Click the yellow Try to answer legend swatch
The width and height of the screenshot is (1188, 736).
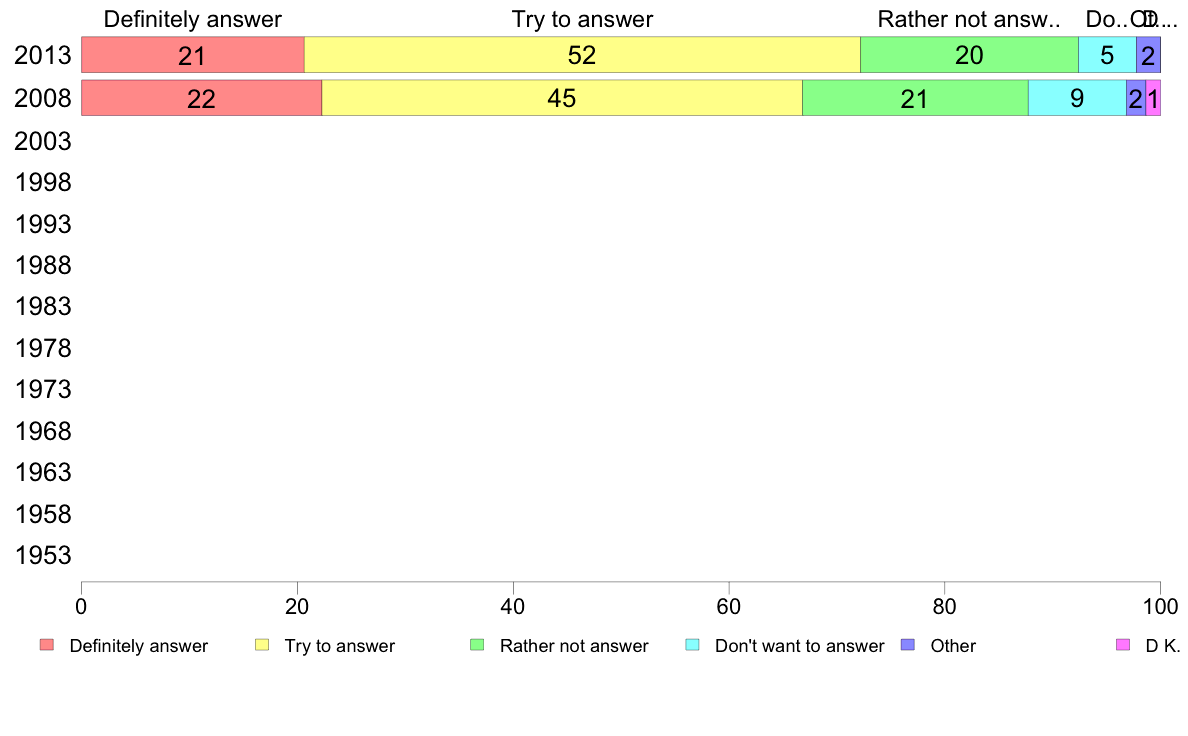coord(262,645)
